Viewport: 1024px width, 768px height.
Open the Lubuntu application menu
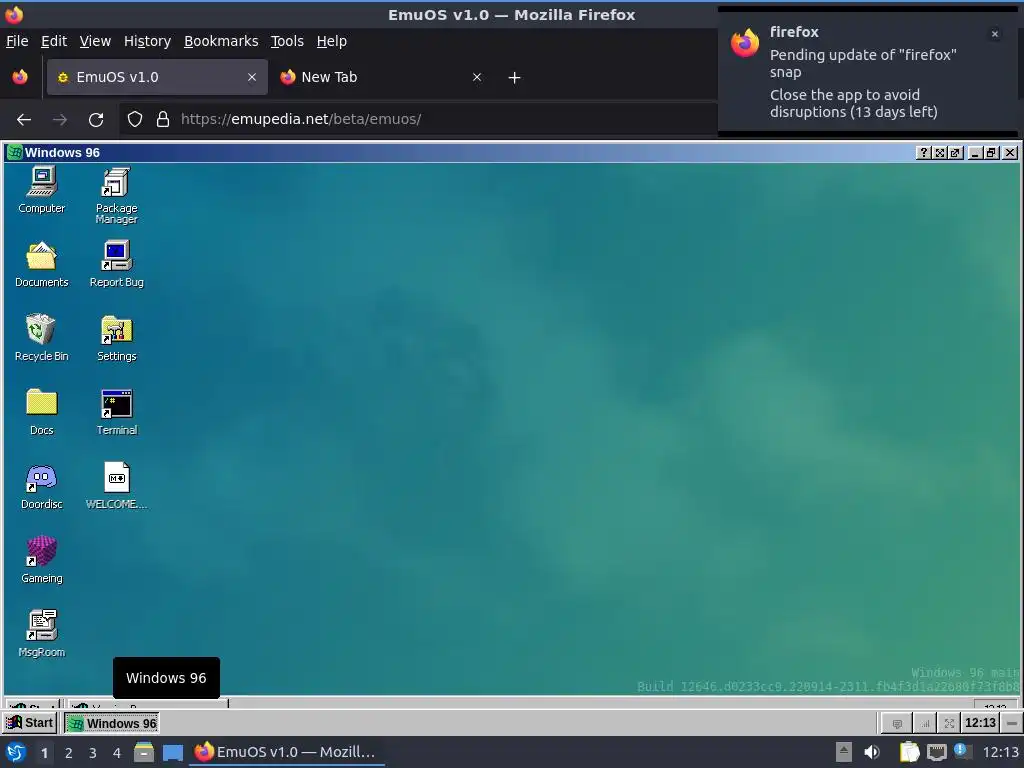pyautogui.click(x=14, y=752)
